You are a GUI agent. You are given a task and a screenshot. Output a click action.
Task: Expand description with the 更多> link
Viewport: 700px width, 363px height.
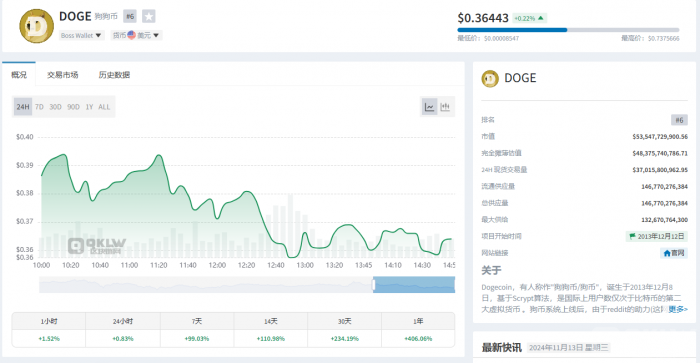pos(678,309)
